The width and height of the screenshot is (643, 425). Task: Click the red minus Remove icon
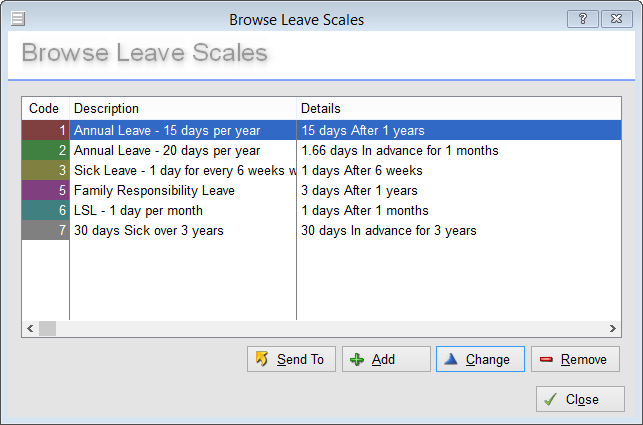tap(546, 359)
